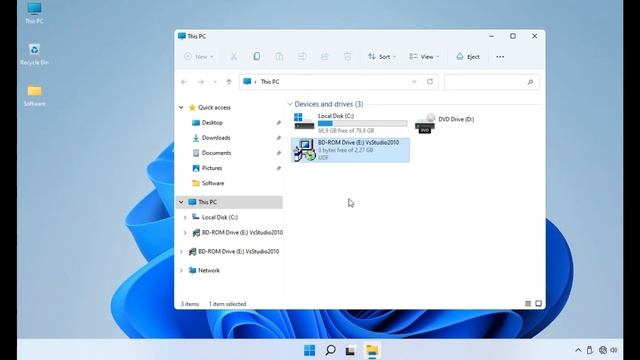Click the Rename icon in toolbar
640x360 pixels.
(302, 57)
